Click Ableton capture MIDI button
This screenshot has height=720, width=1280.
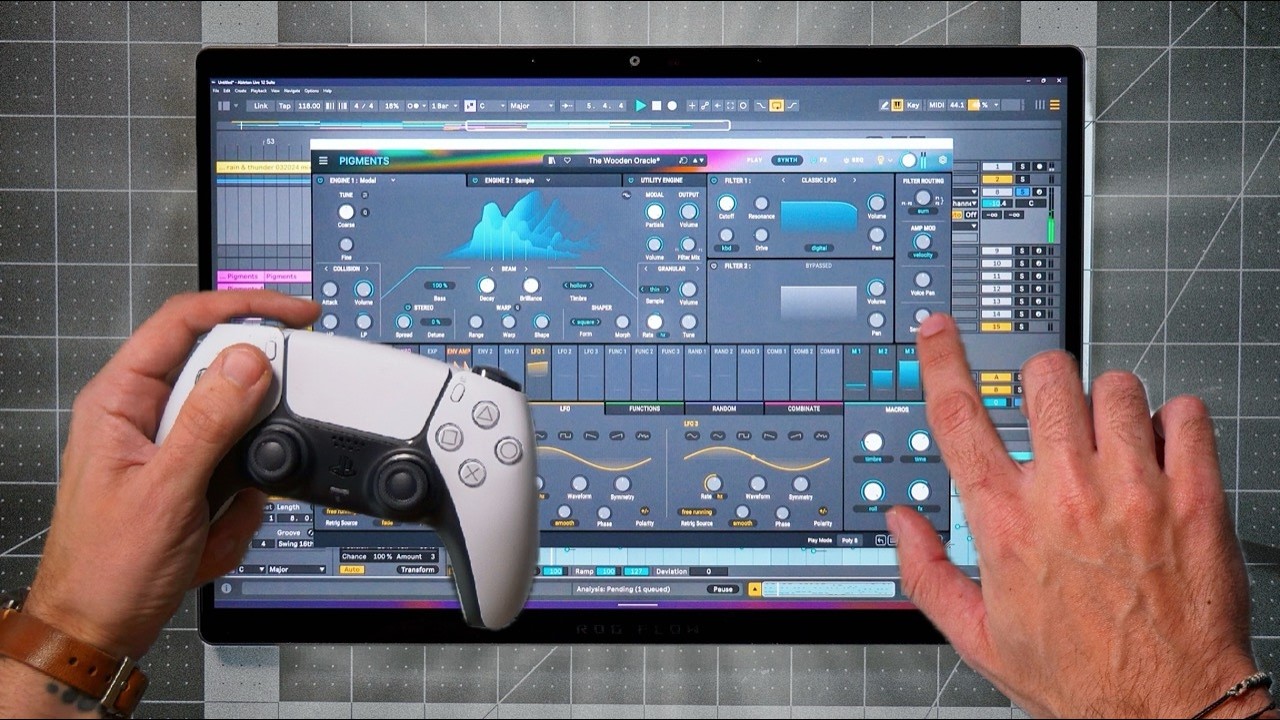tap(729, 105)
